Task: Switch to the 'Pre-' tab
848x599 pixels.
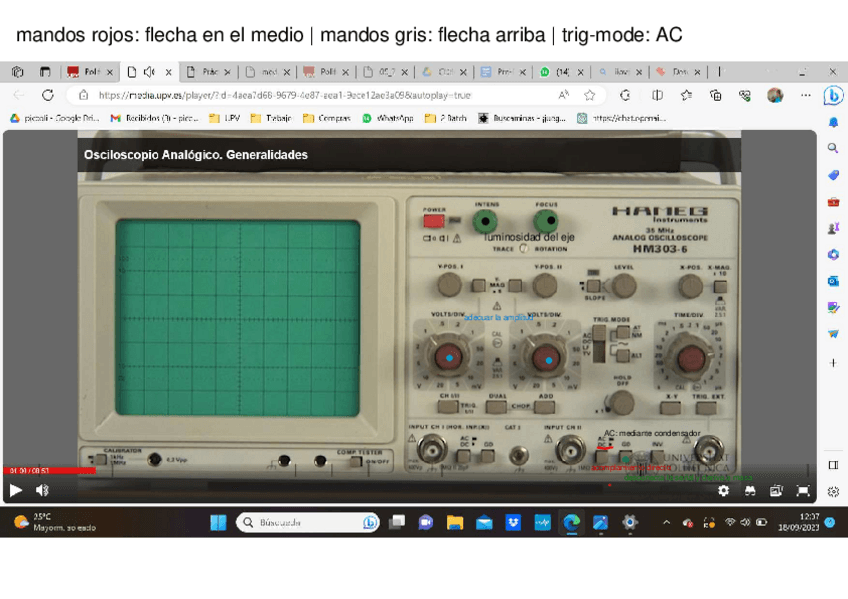Action: click(x=503, y=71)
